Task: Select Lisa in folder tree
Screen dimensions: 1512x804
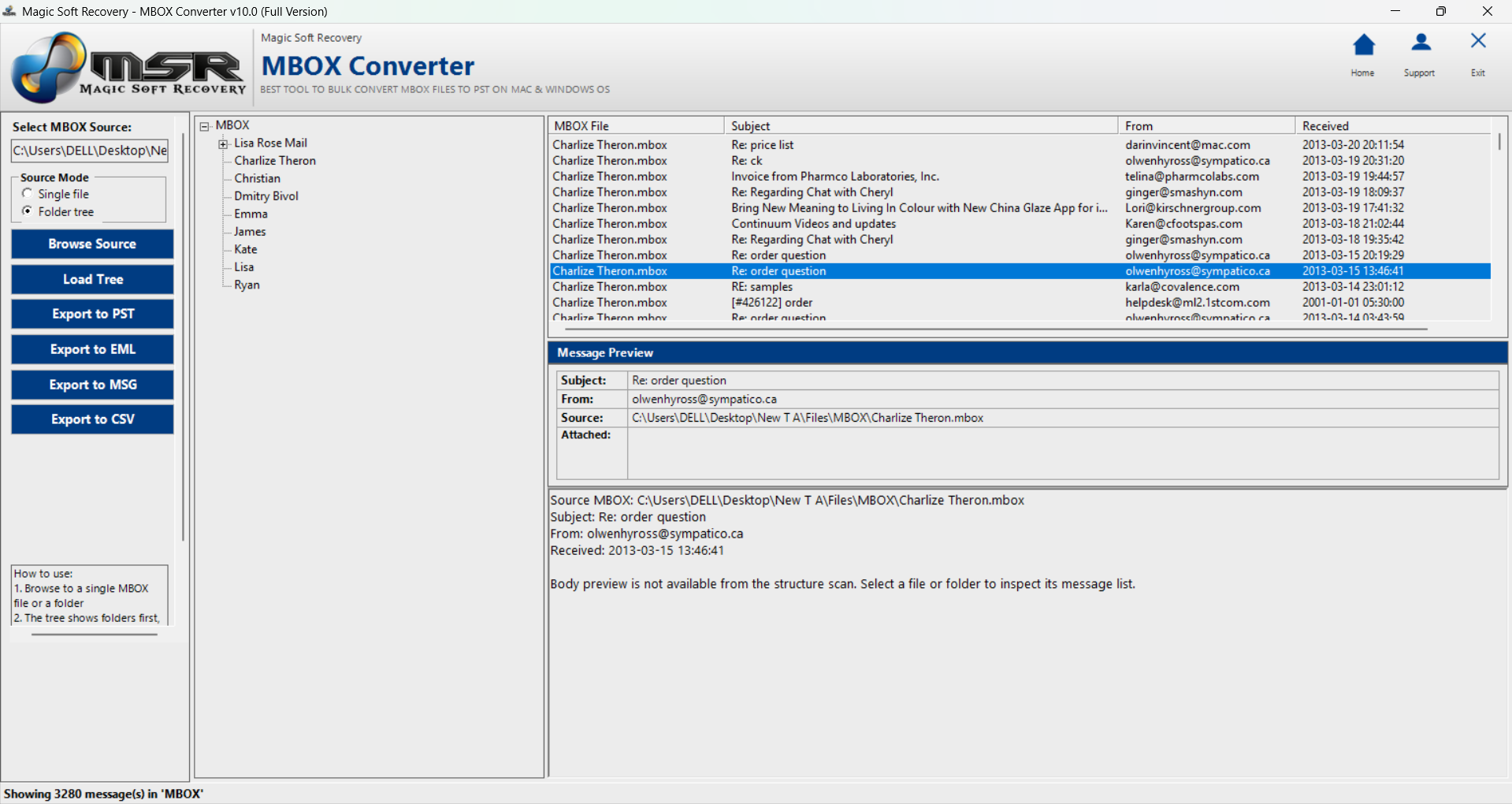Action: click(243, 267)
